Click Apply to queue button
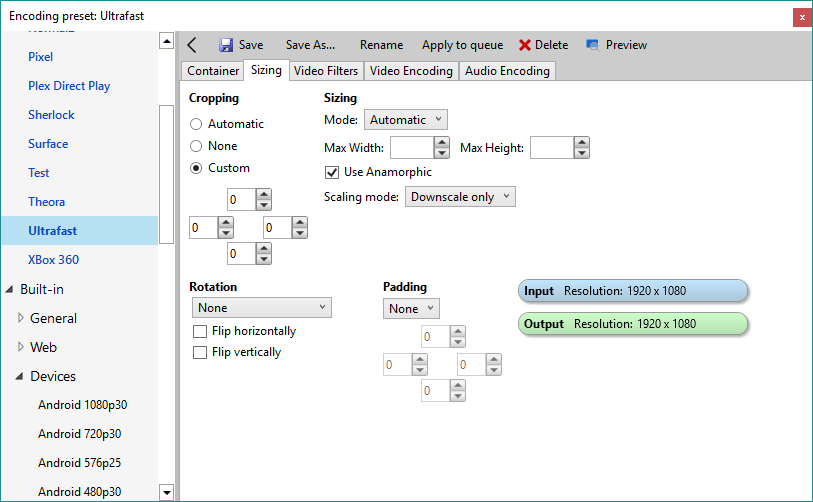 pyautogui.click(x=462, y=45)
